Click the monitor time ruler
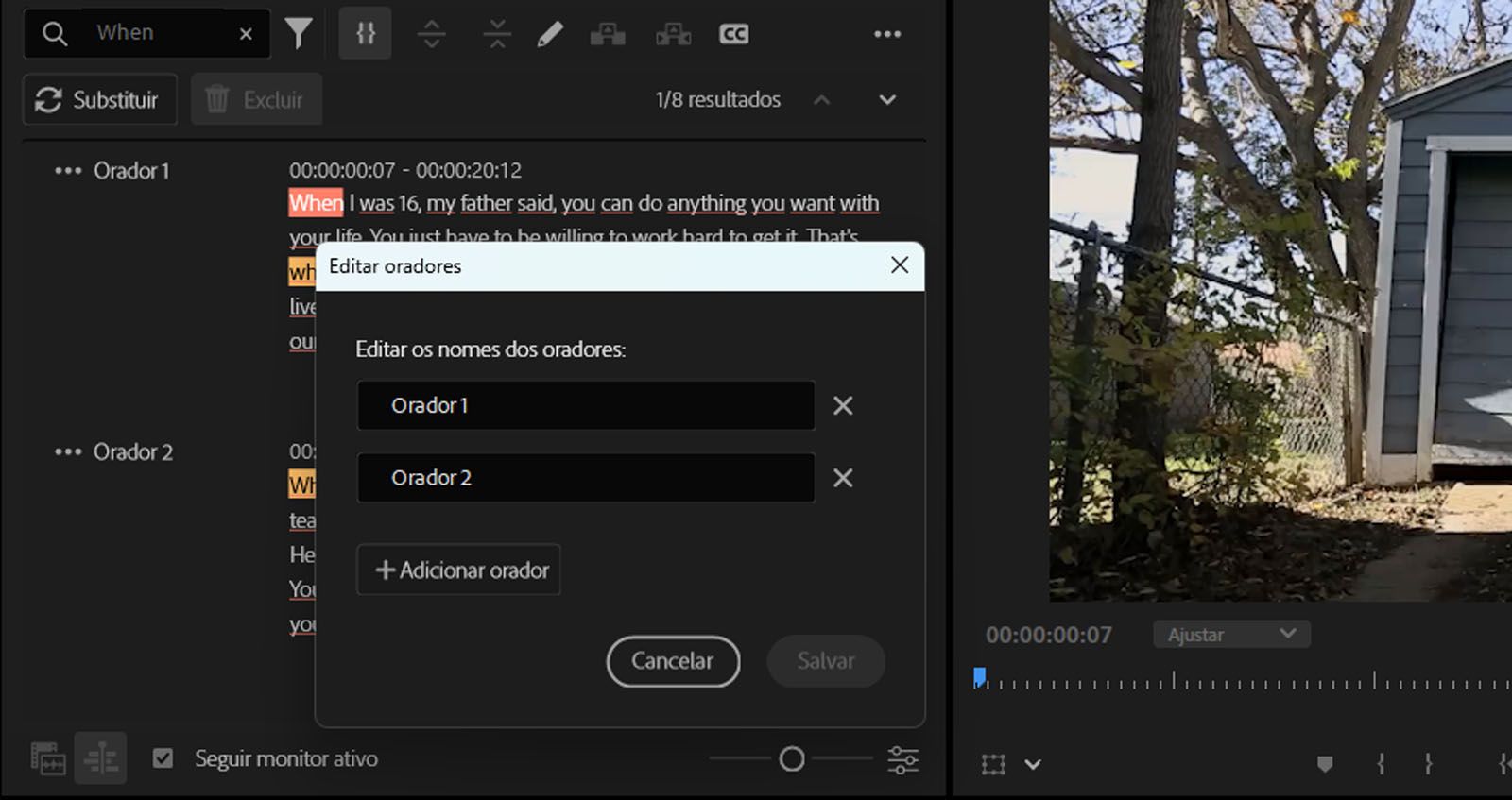The width and height of the screenshot is (1512, 800). pos(1243,680)
